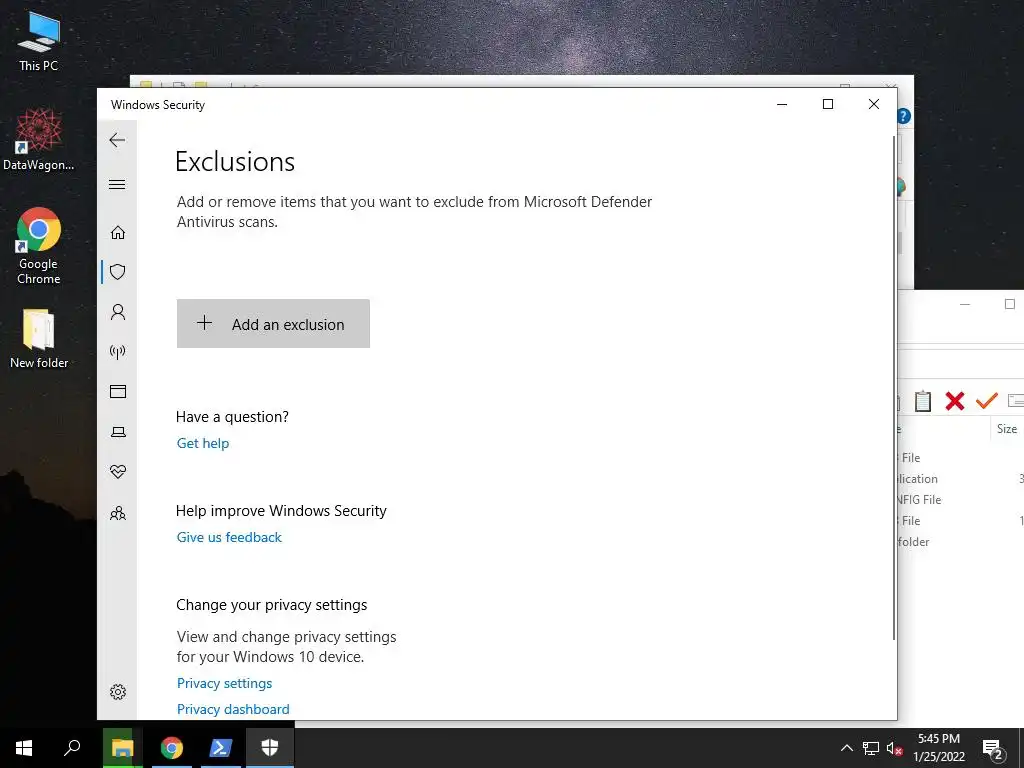This screenshot has height=768, width=1024.
Task: Click the Size column header in background window
Action: click(1006, 429)
